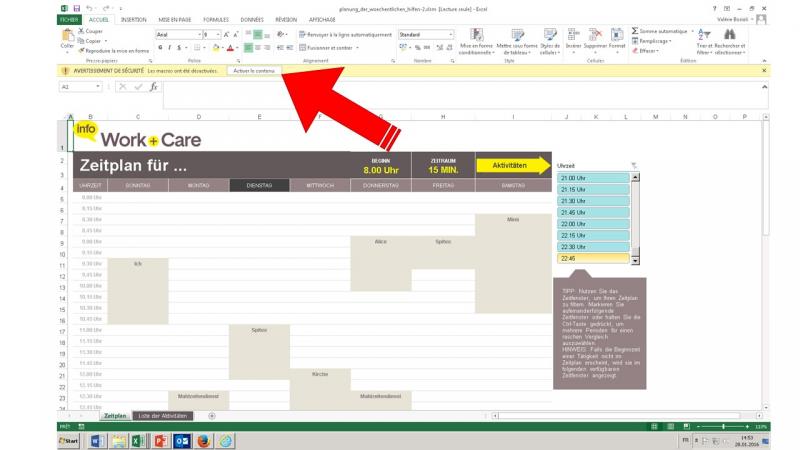The height and width of the screenshot is (450, 800).
Task: Open the FORMULES ribbon tab
Action: tap(215, 19)
